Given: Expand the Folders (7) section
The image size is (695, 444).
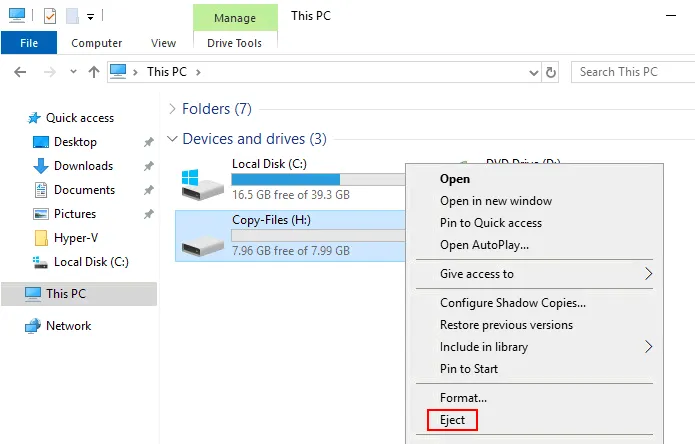Looking at the screenshot, I should (x=173, y=108).
